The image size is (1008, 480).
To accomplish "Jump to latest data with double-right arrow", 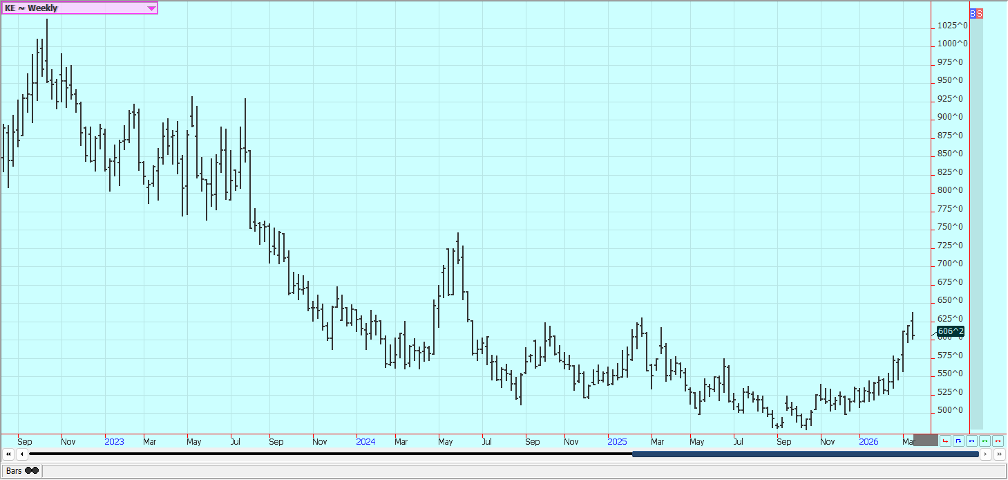I will [x=998, y=454].
